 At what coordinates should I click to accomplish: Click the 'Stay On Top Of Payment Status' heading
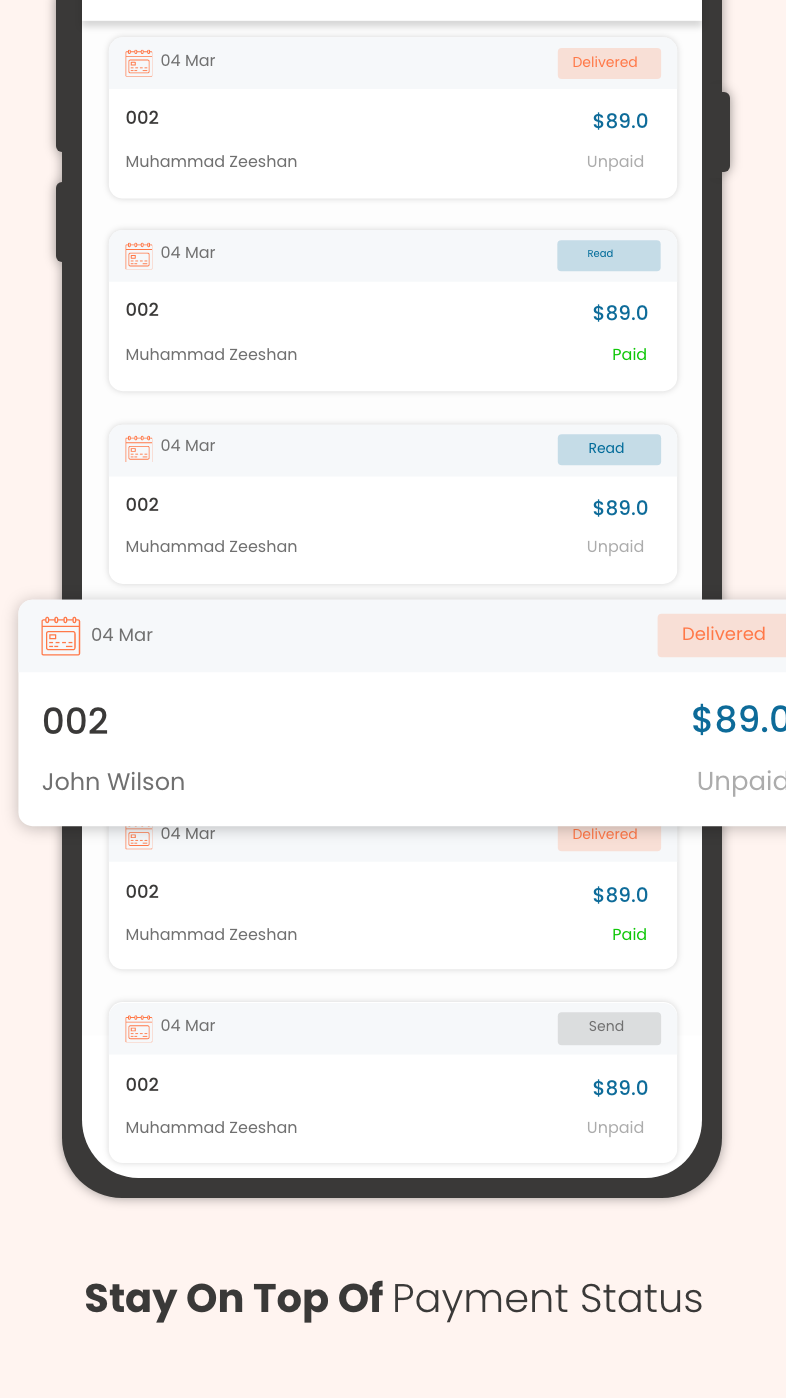tap(393, 1299)
